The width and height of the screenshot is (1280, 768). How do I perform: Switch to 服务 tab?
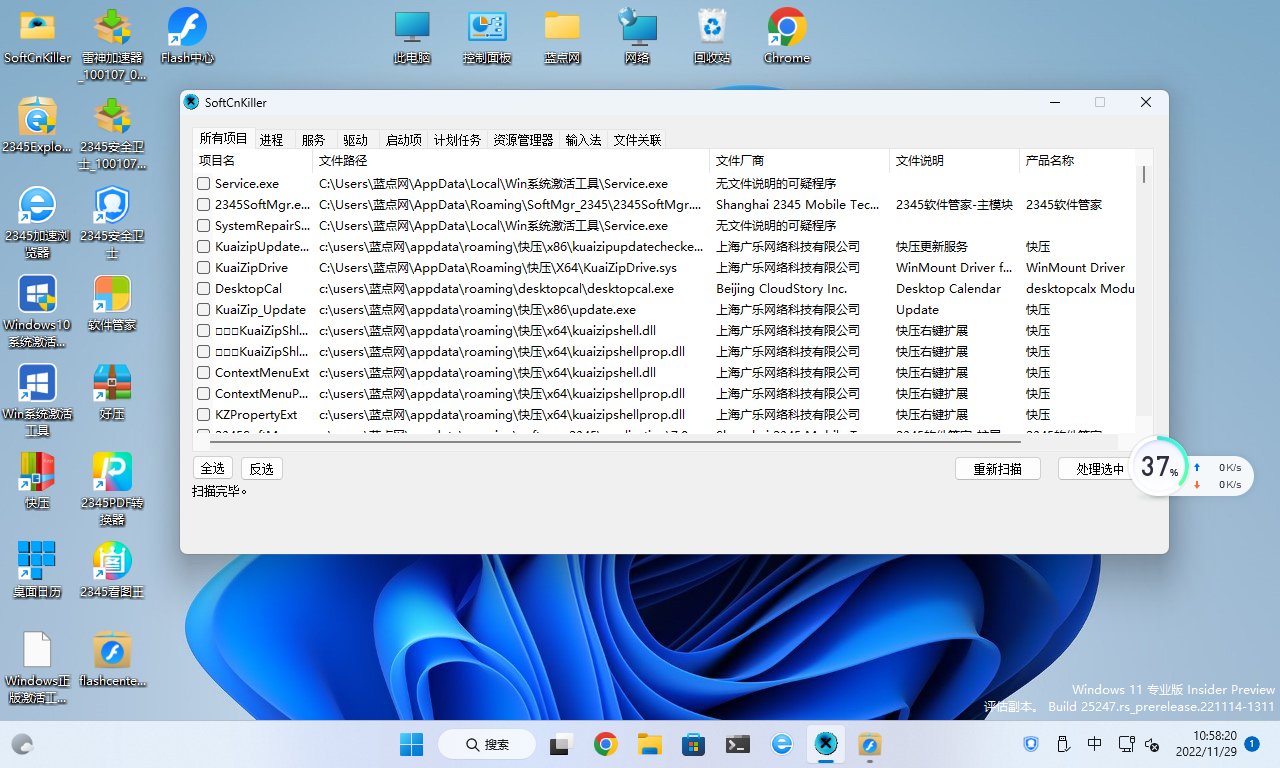point(313,140)
